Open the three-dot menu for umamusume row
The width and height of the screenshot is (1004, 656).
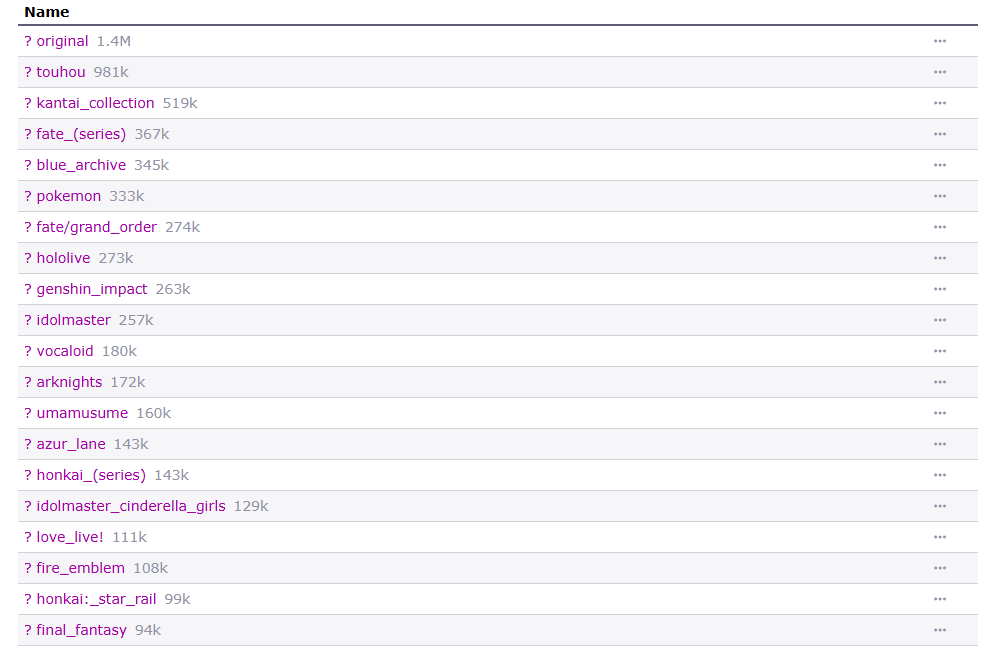939,413
